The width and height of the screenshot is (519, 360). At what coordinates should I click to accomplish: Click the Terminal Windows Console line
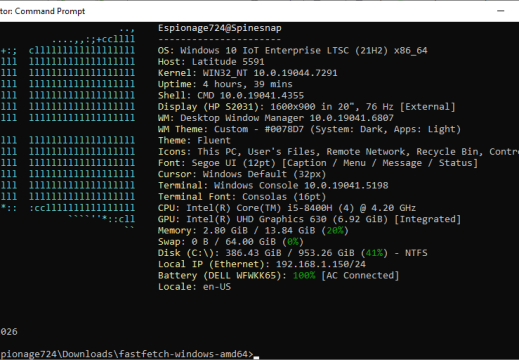click(273, 186)
